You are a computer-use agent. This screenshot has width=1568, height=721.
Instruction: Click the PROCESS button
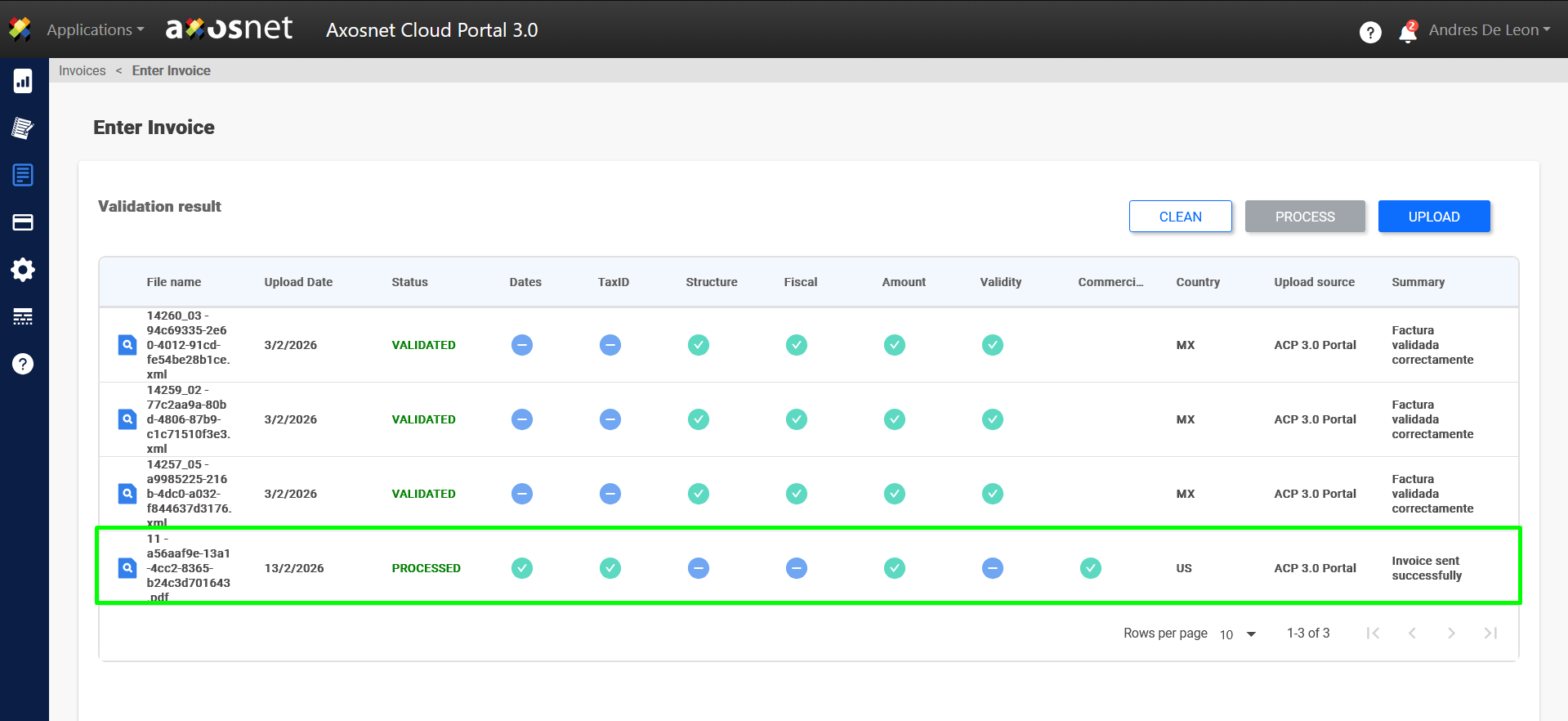pos(1304,217)
